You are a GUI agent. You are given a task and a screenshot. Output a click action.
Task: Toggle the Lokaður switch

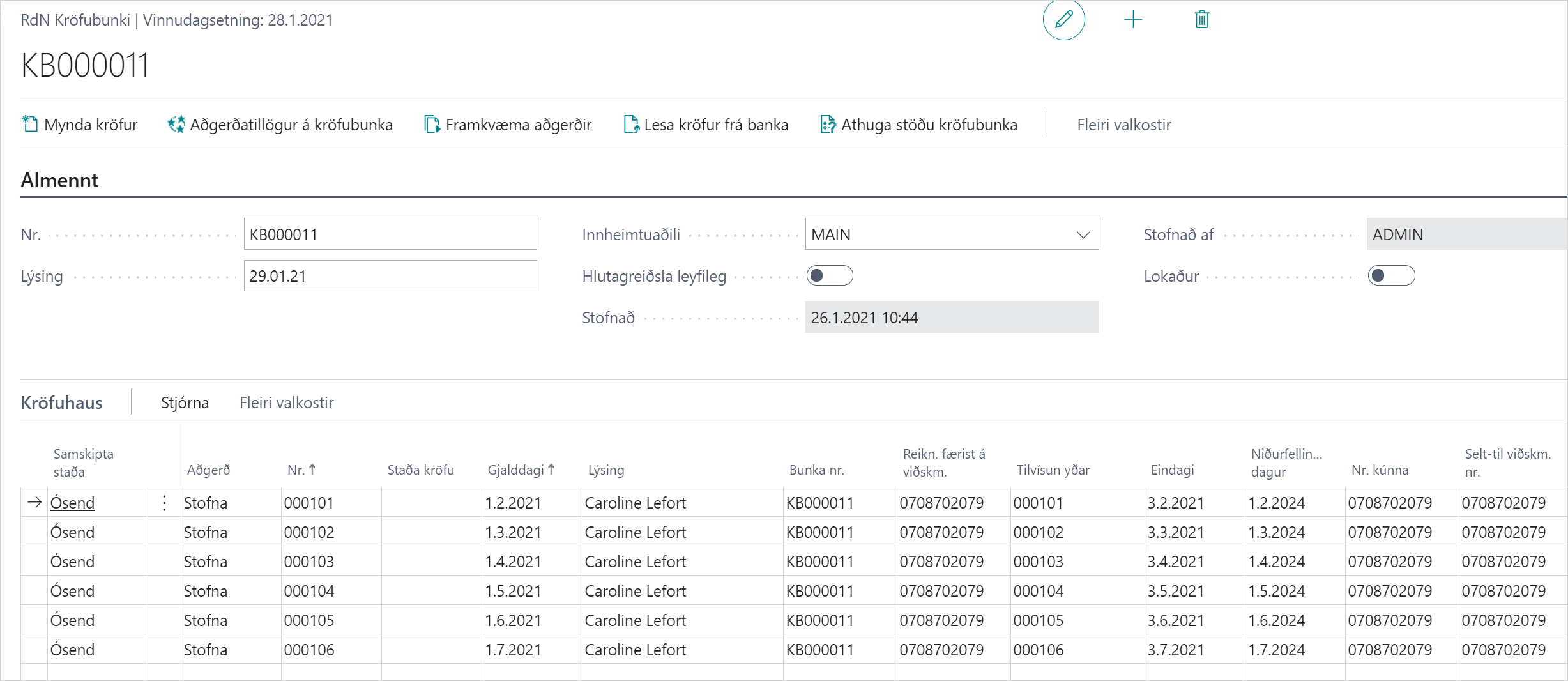tap(1391, 276)
